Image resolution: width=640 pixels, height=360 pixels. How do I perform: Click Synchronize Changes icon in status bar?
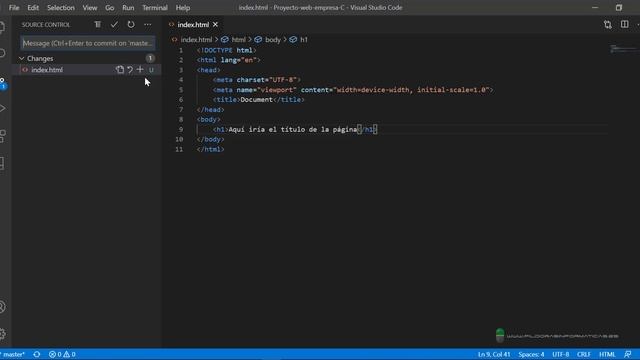37,354
